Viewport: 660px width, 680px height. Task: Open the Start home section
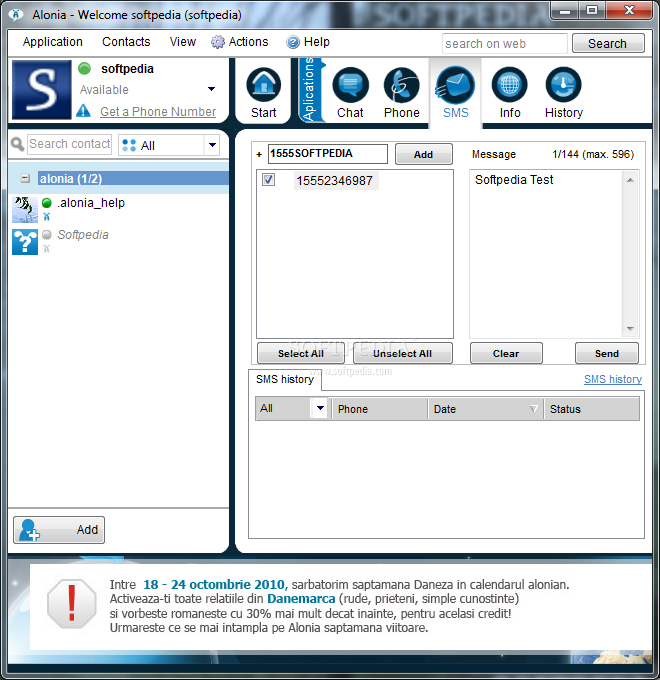(x=263, y=93)
